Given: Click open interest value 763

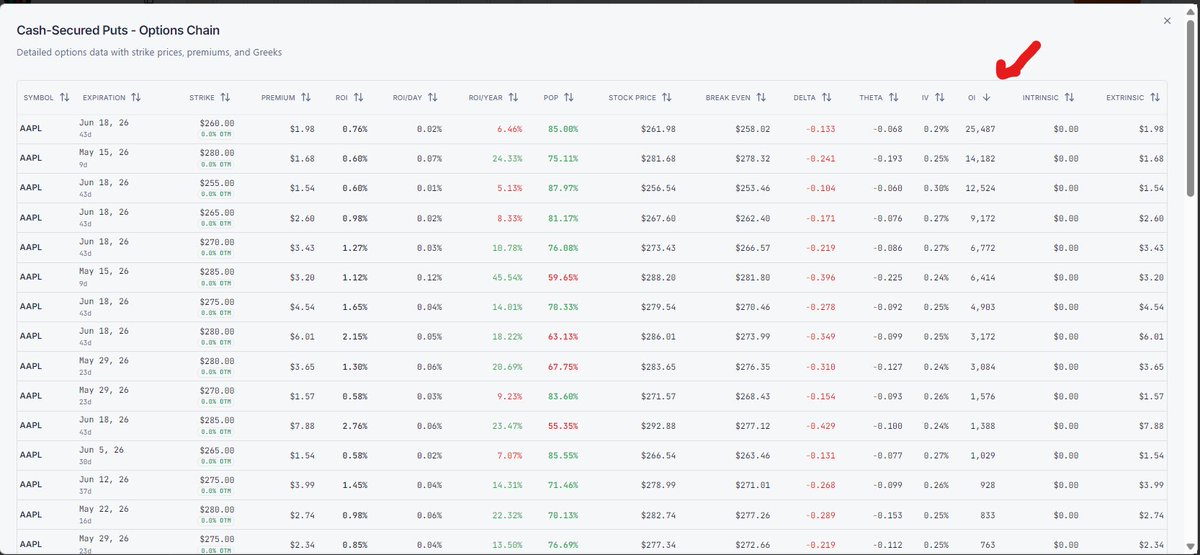Looking at the screenshot, I should click(x=988, y=545).
